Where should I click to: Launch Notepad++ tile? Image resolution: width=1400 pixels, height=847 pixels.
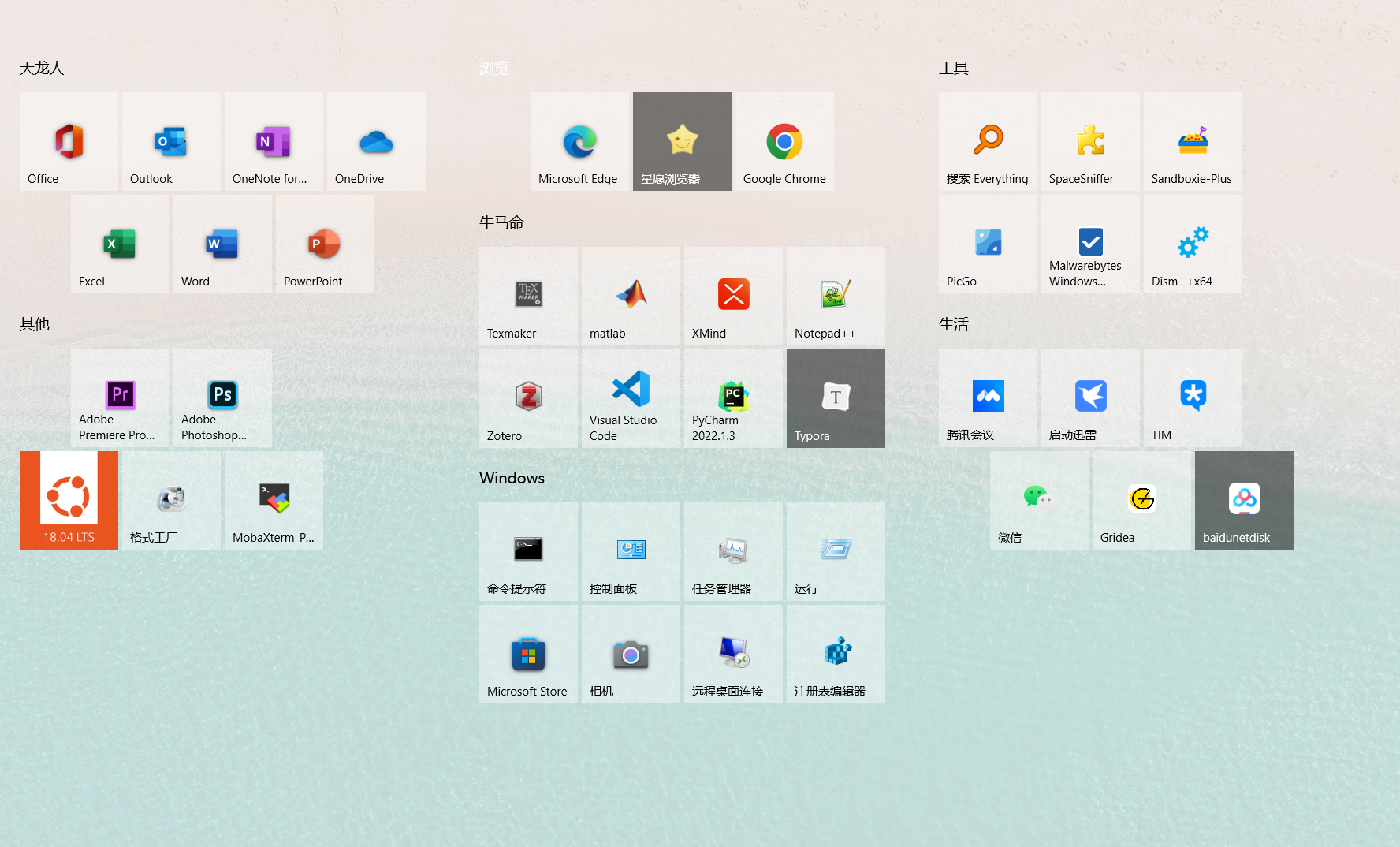836,296
